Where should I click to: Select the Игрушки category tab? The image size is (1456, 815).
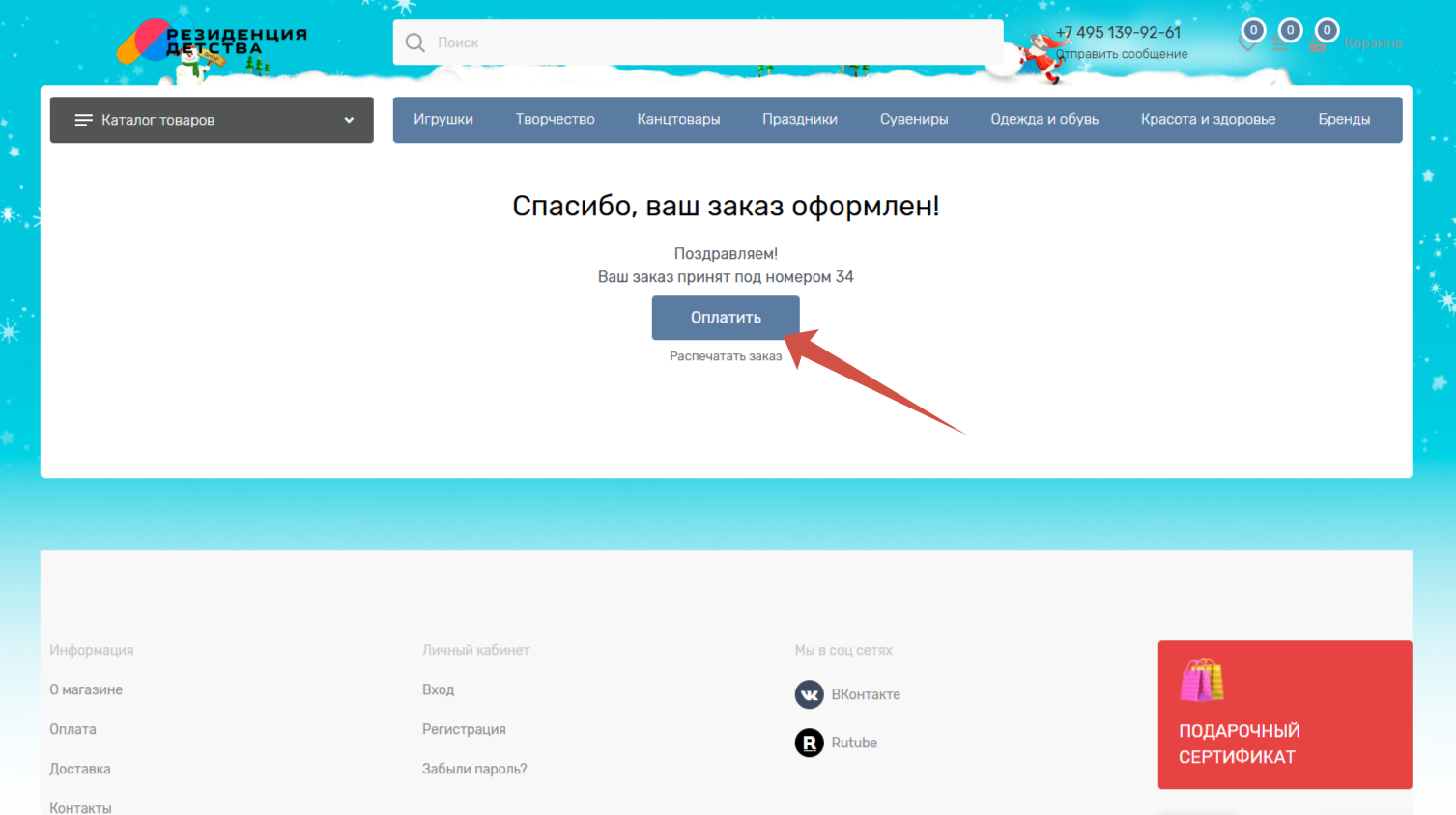[443, 119]
